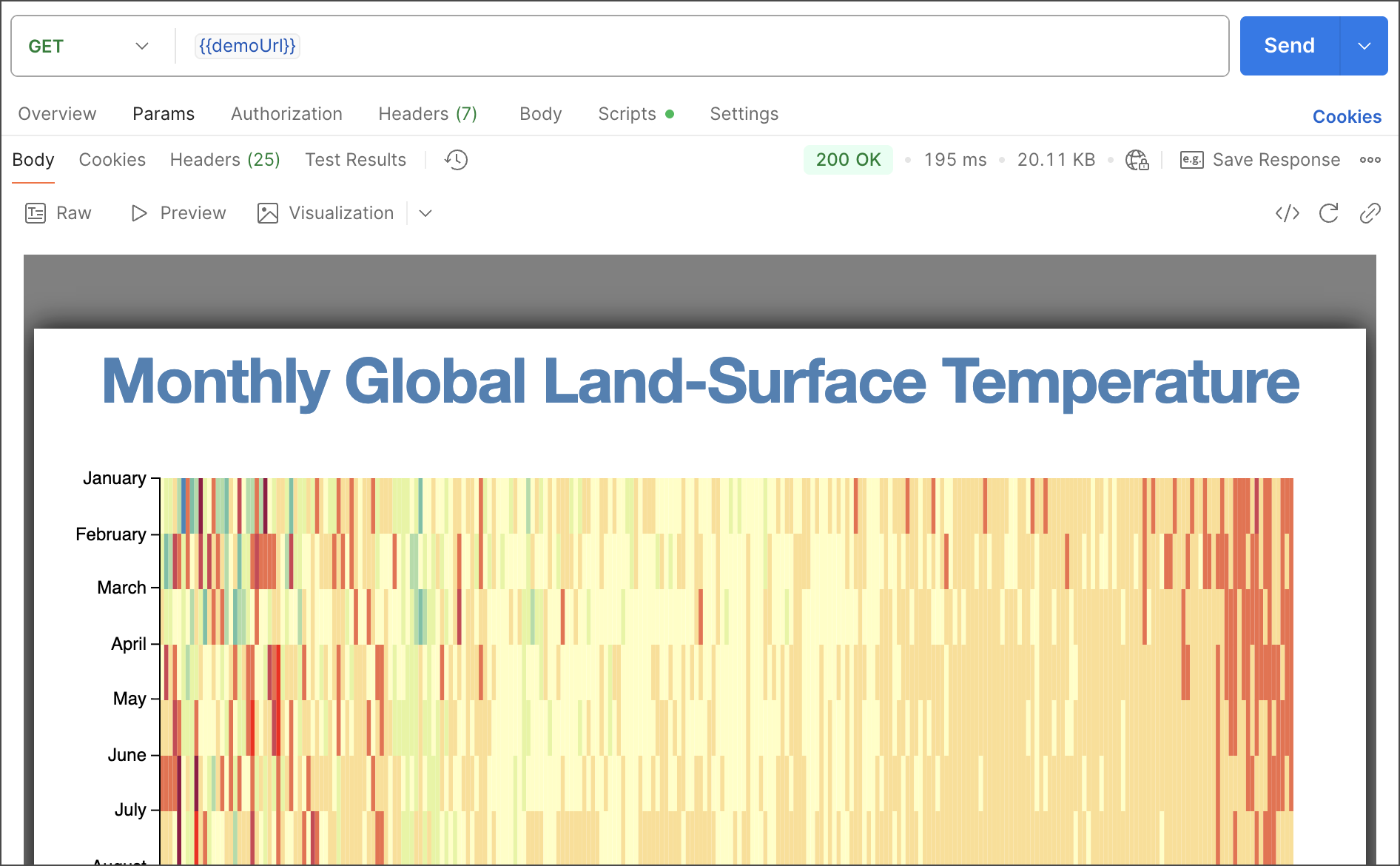
Task: Click the 200 OK status badge
Action: tap(848, 160)
